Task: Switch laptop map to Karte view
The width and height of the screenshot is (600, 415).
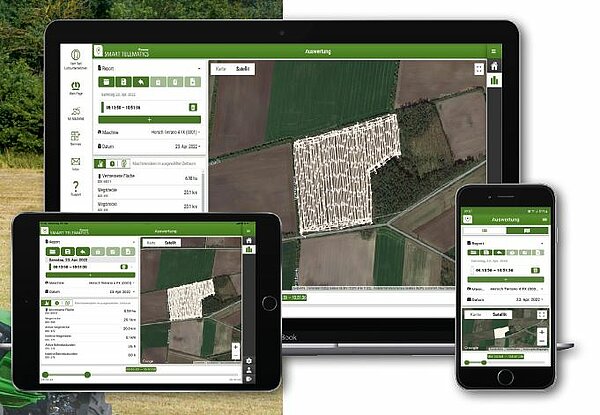Action: (222, 69)
